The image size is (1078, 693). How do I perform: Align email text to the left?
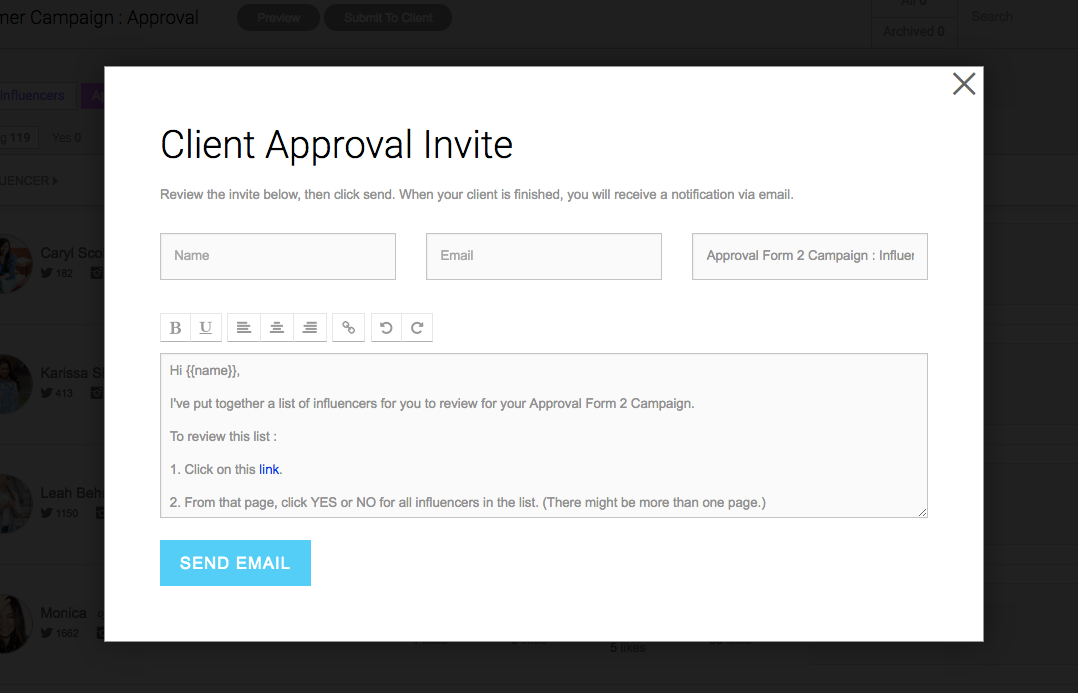243,328
